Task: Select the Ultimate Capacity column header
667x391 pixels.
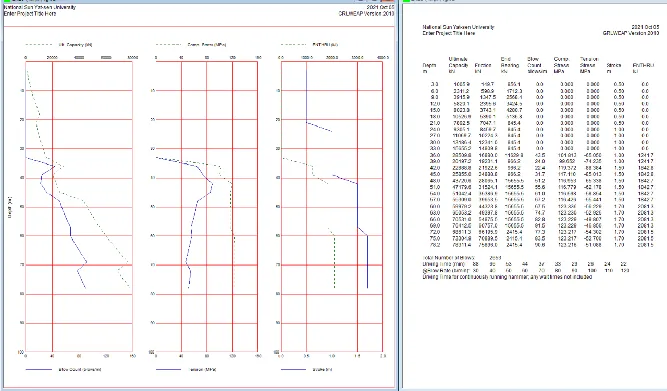Action: [459, 65]
